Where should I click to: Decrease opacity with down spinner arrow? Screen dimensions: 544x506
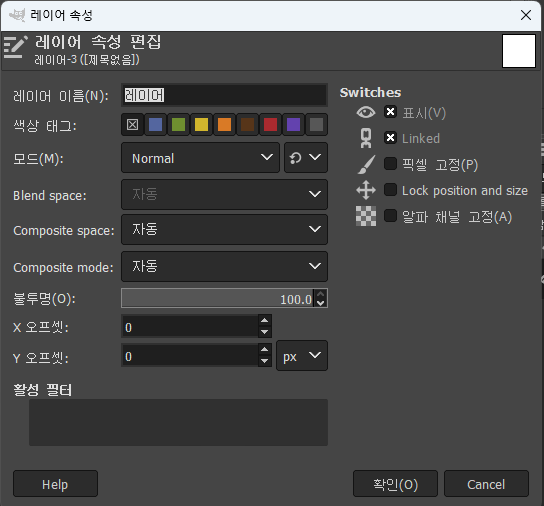coord(321,303)
